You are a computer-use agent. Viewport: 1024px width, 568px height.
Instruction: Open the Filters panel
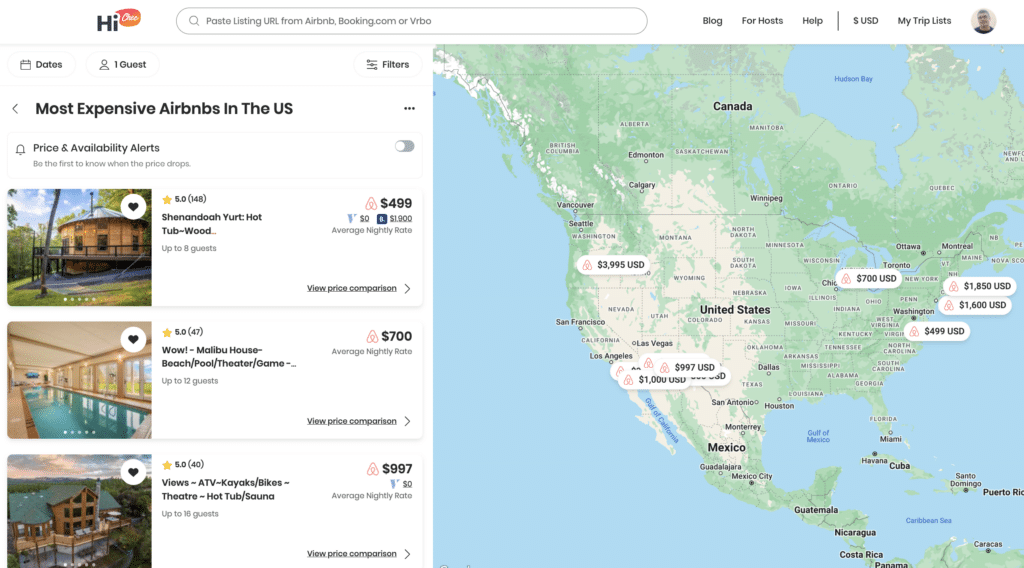[387, 65]
